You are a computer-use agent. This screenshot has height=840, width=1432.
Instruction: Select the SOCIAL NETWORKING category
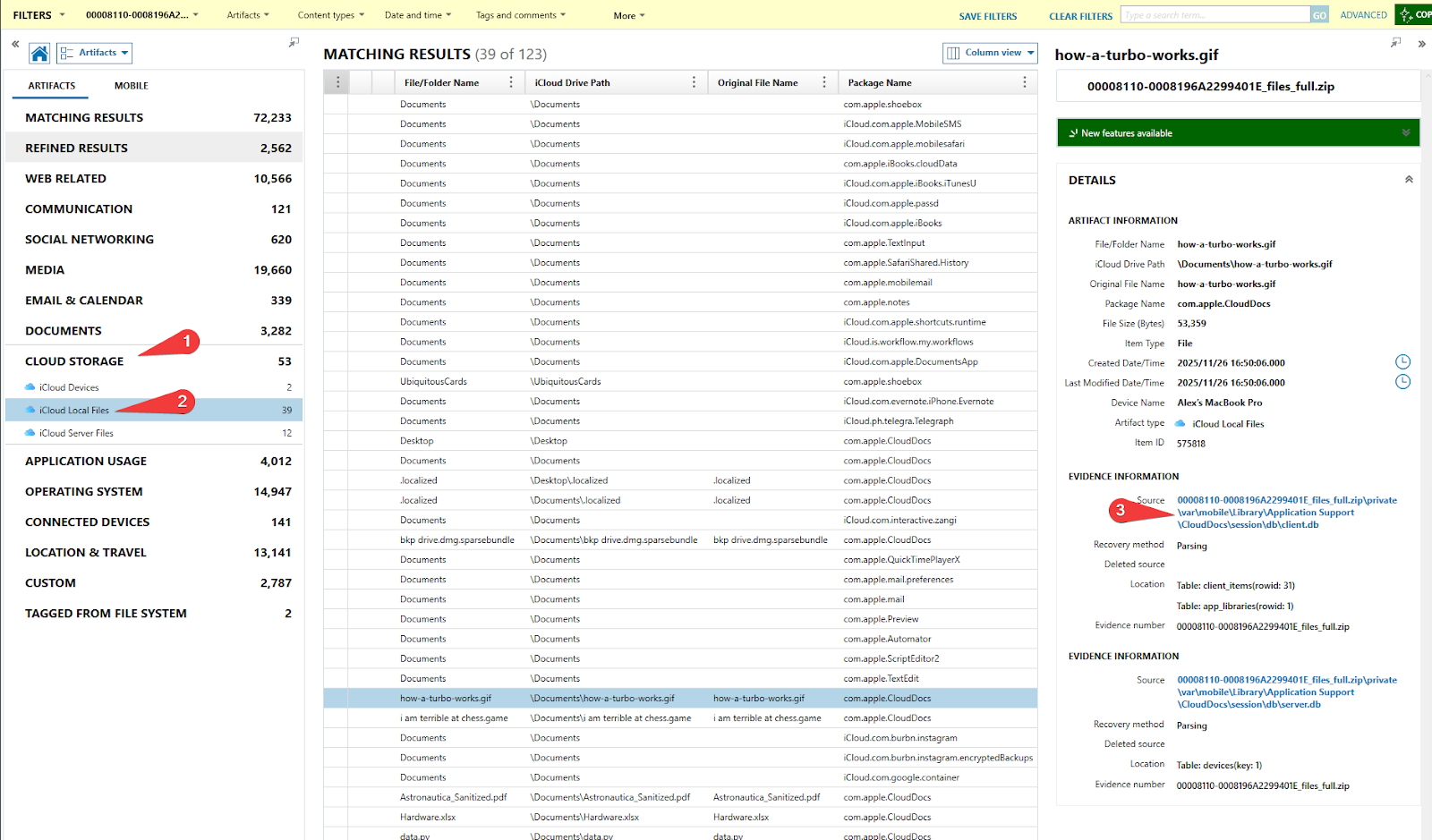click(154, 239)
